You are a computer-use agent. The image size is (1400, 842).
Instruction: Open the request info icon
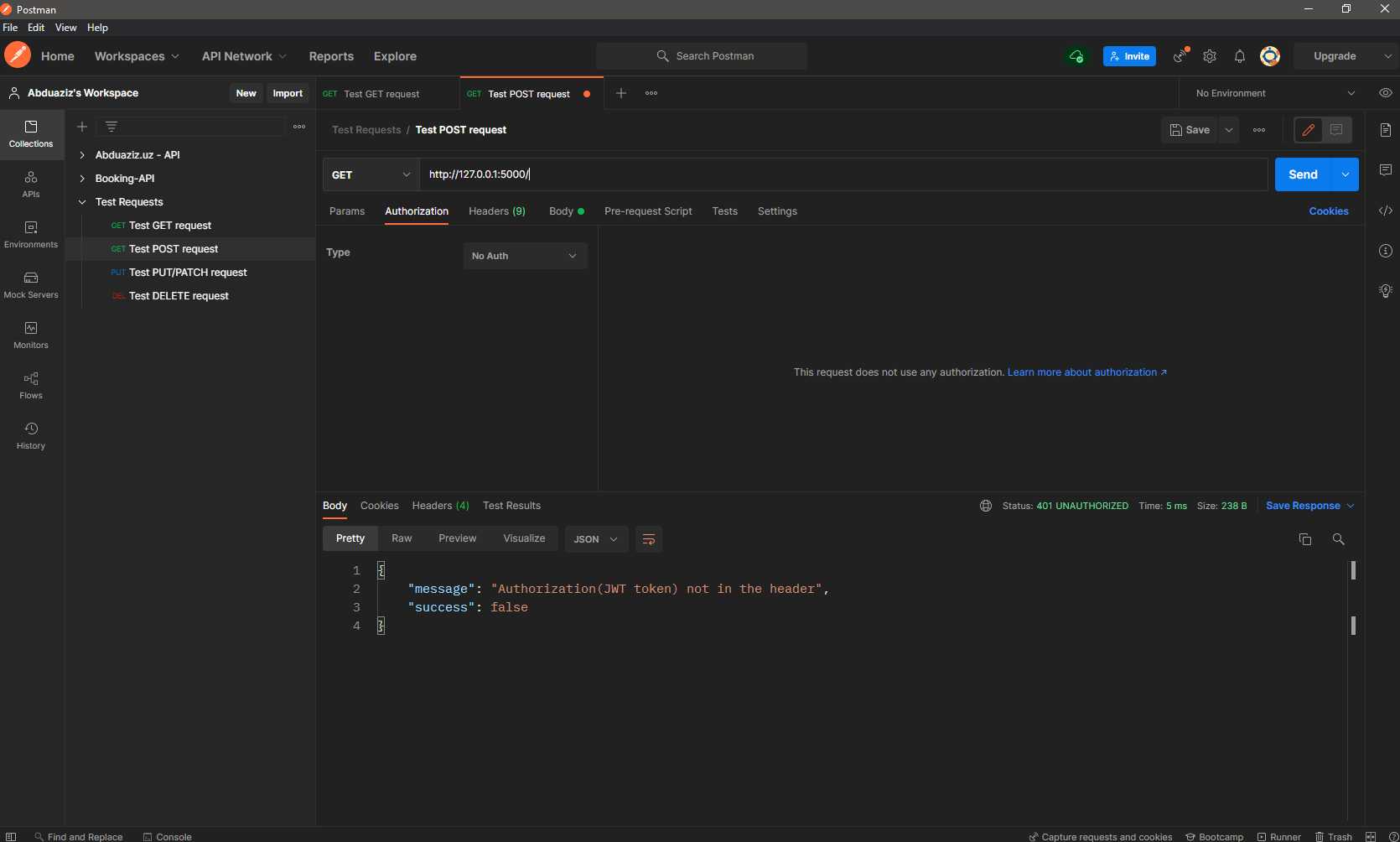point(1386,251)
